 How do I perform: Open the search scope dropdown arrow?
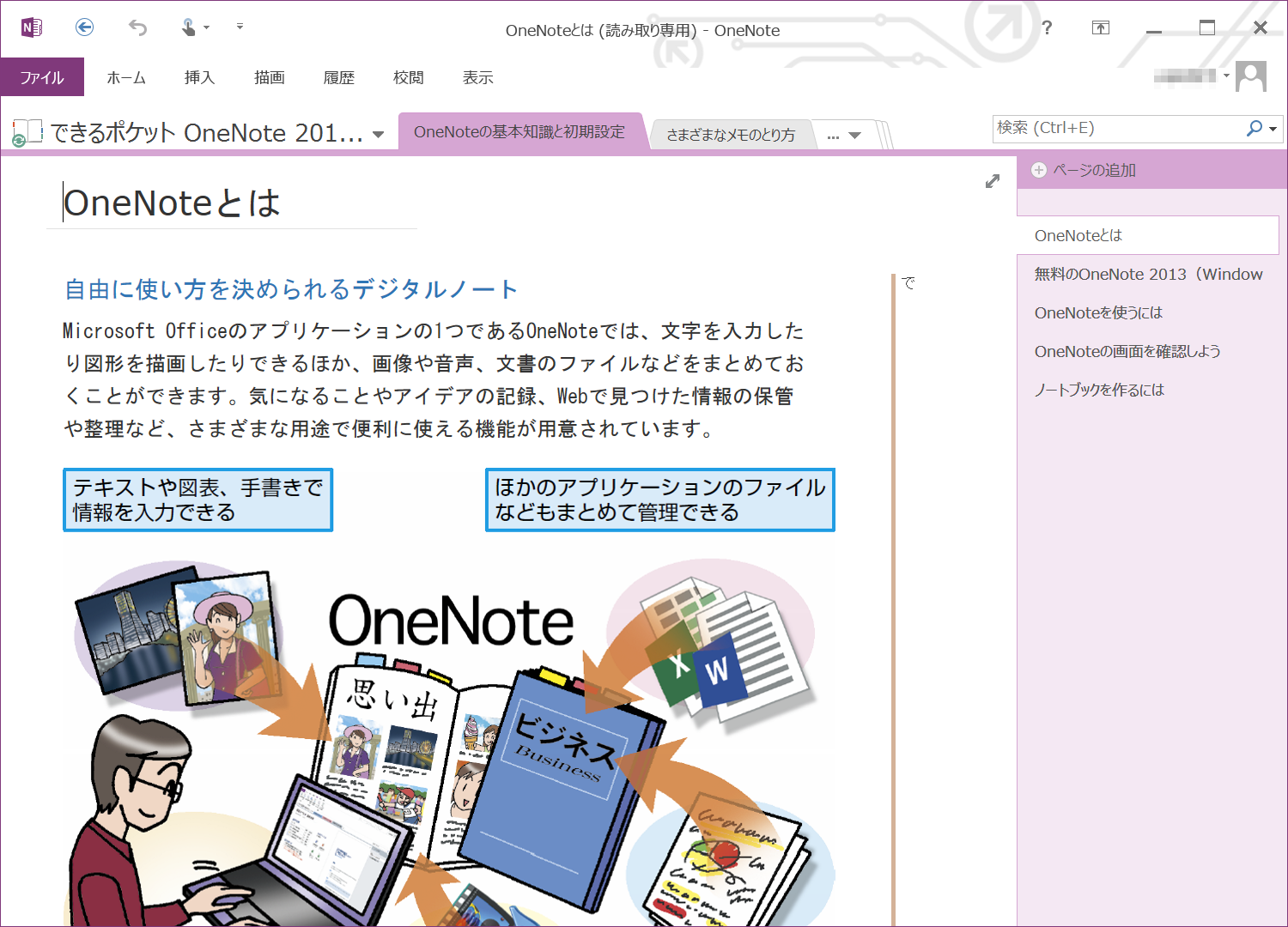[x=1273, y=129]
